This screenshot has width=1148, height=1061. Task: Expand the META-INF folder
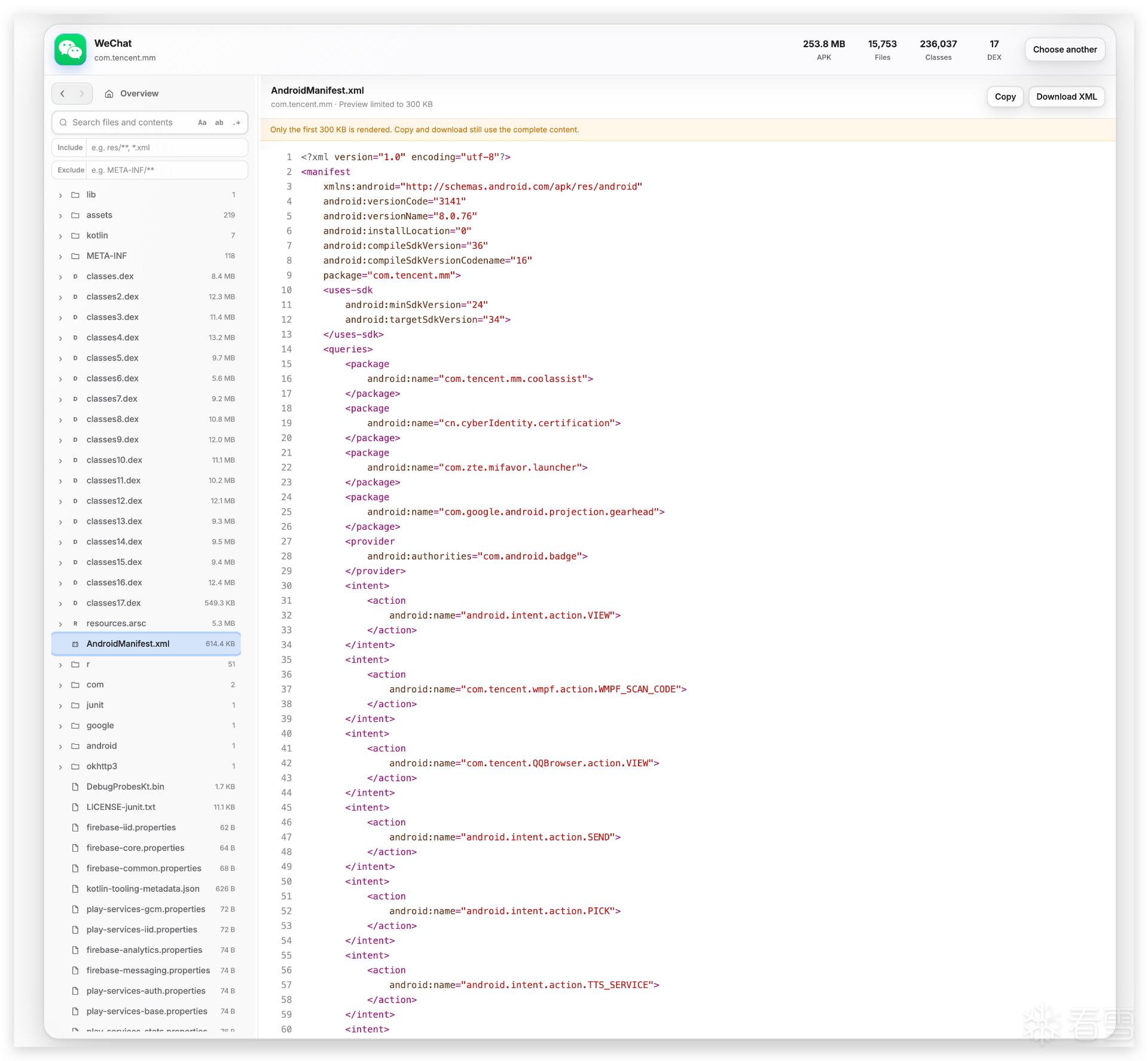coord(60,256)
